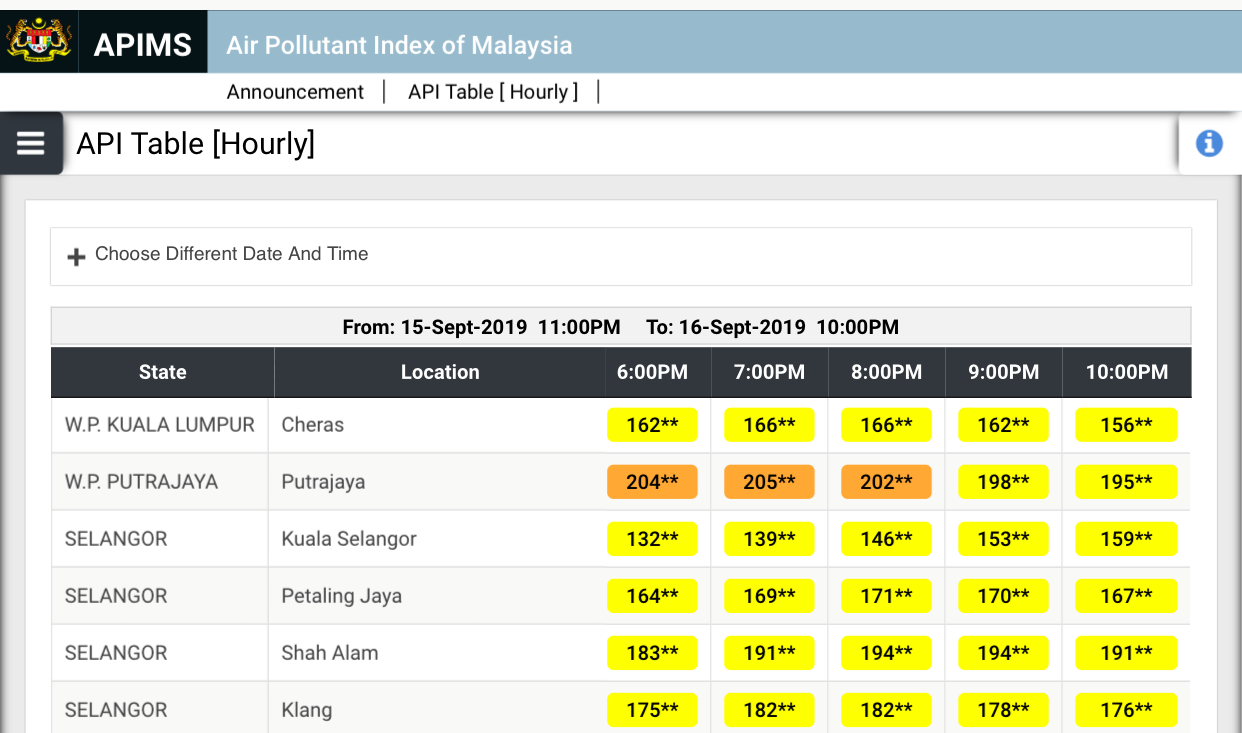Viewport: 1242px width, 733px height.
Task: Click orange 204** Putrajaya reading
Action: click(x=652, y=482)
